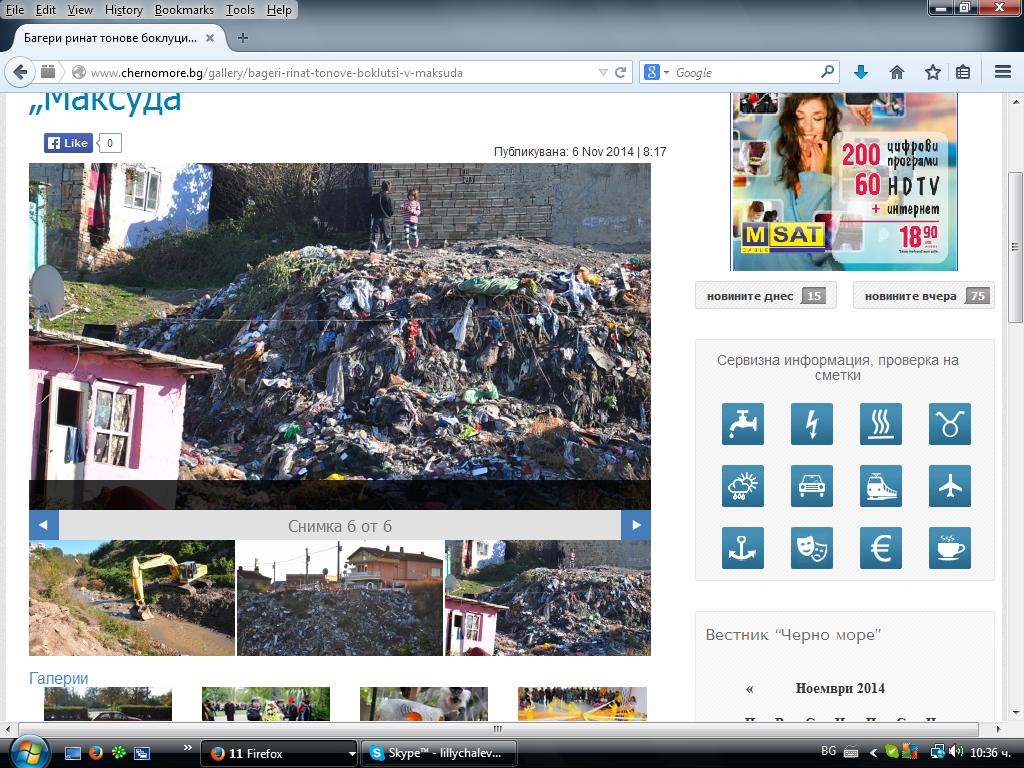Select the yellow excavator thumbnail

point(132,598)
